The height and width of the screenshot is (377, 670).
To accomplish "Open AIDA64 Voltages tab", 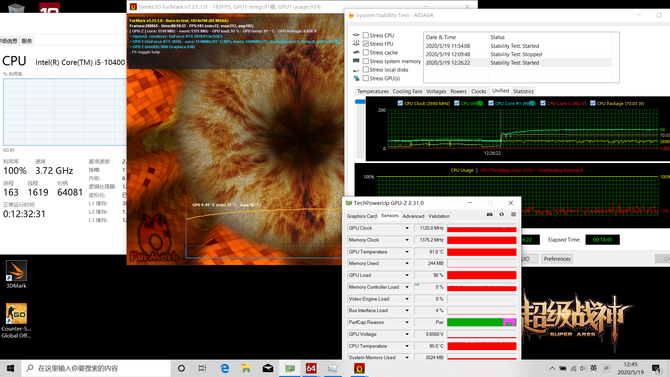I will tap(436, 91).
